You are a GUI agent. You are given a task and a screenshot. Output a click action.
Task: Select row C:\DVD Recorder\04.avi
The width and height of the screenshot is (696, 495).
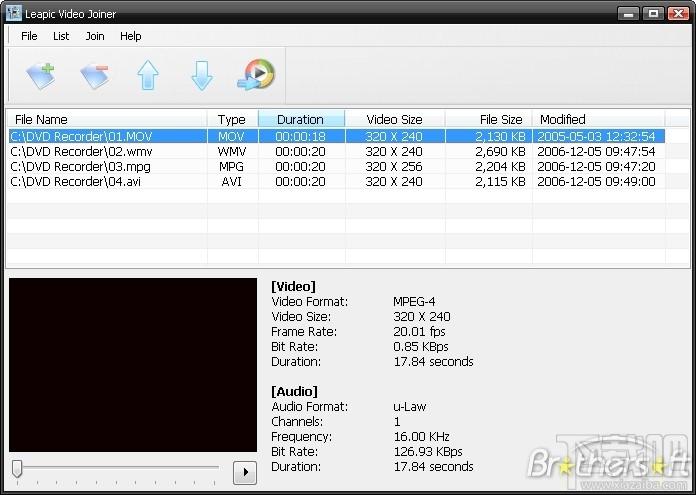(336, 182)
